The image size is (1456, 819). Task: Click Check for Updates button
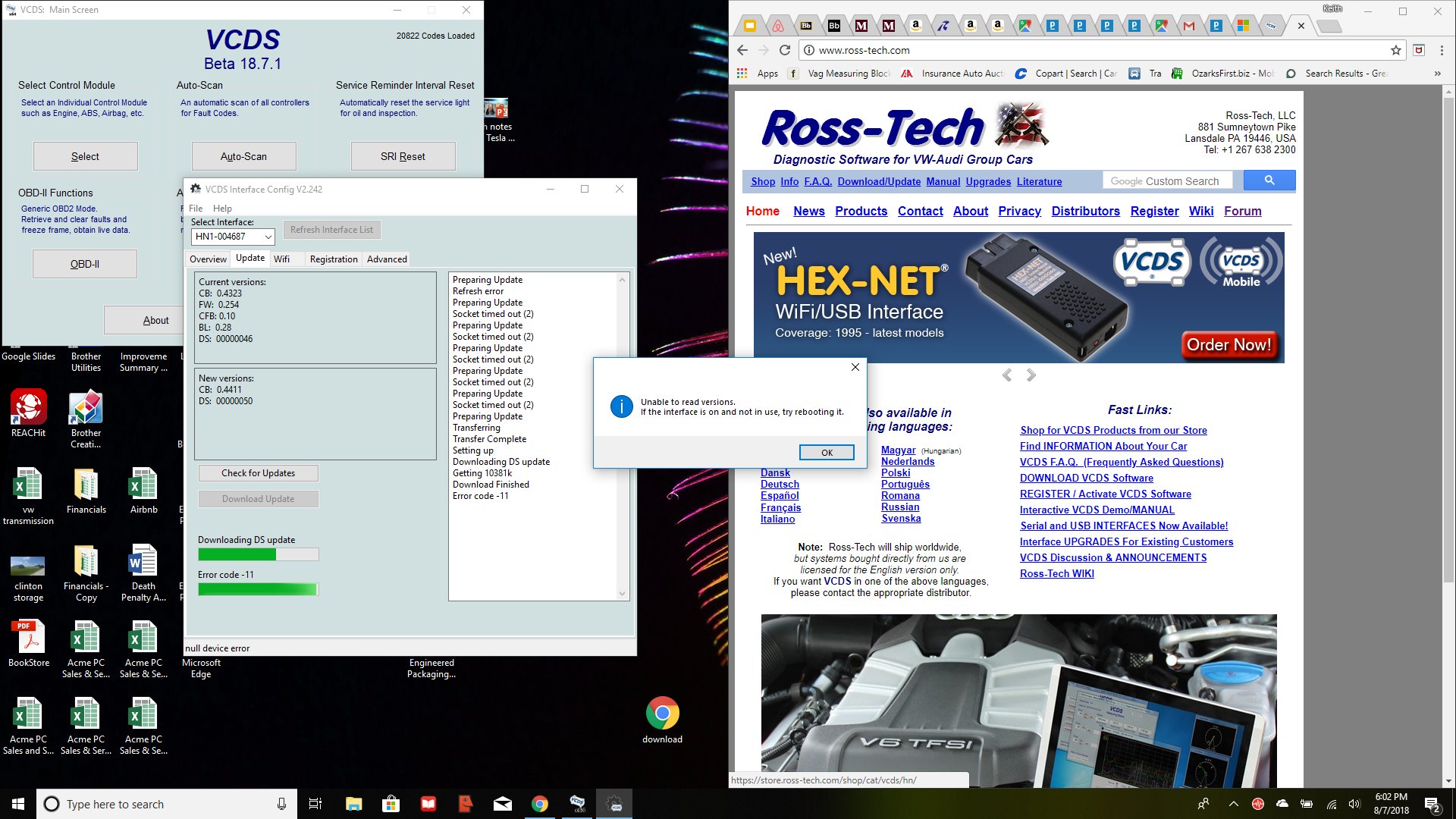257,472
